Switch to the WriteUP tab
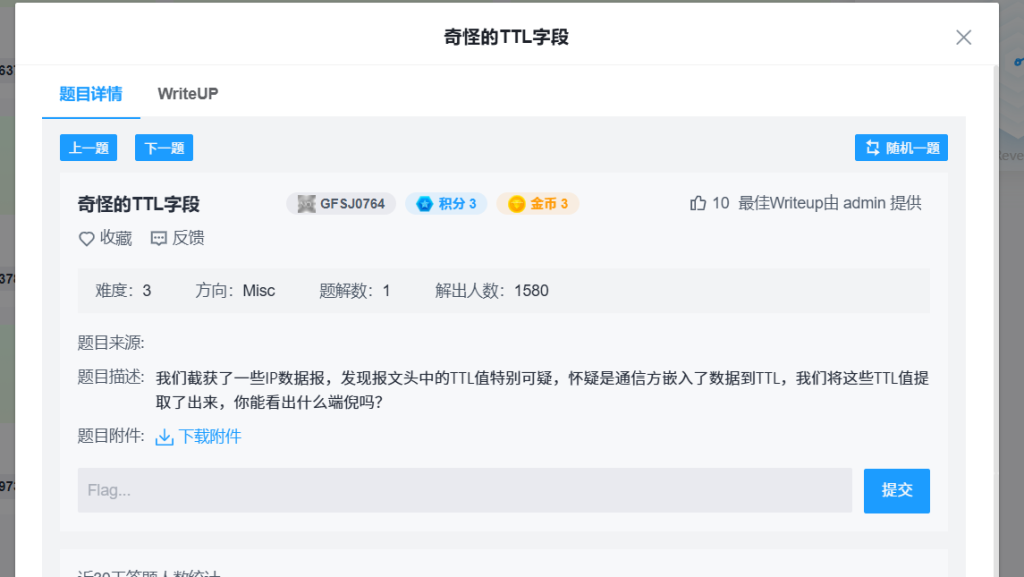This screenshot has width=1024, height=577. pos(188,94)
